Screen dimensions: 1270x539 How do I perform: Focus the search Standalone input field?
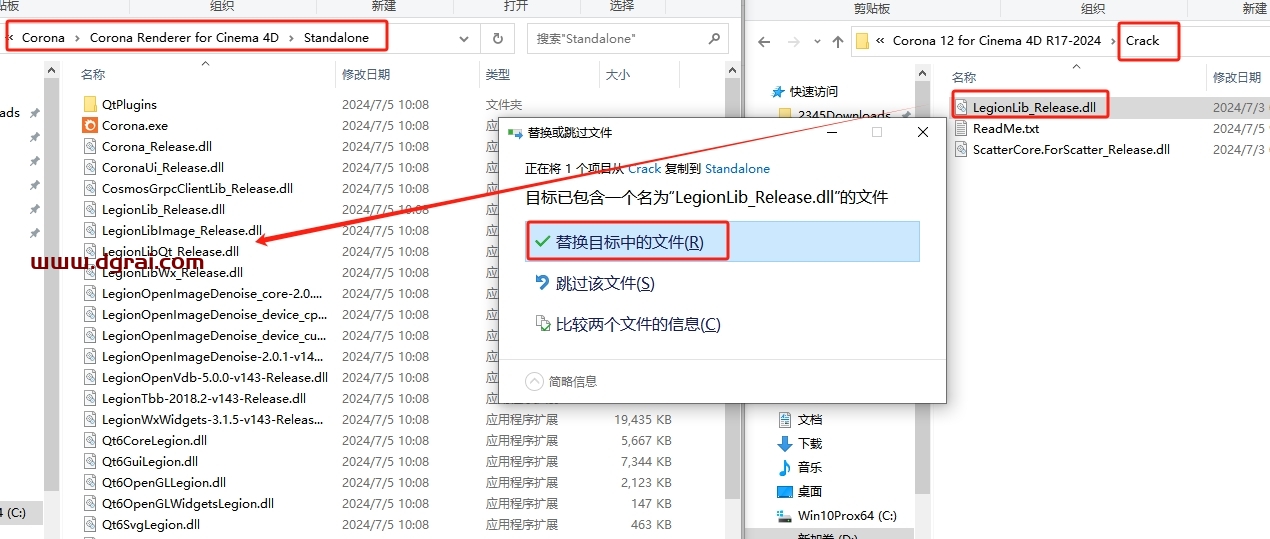point(616,39)
